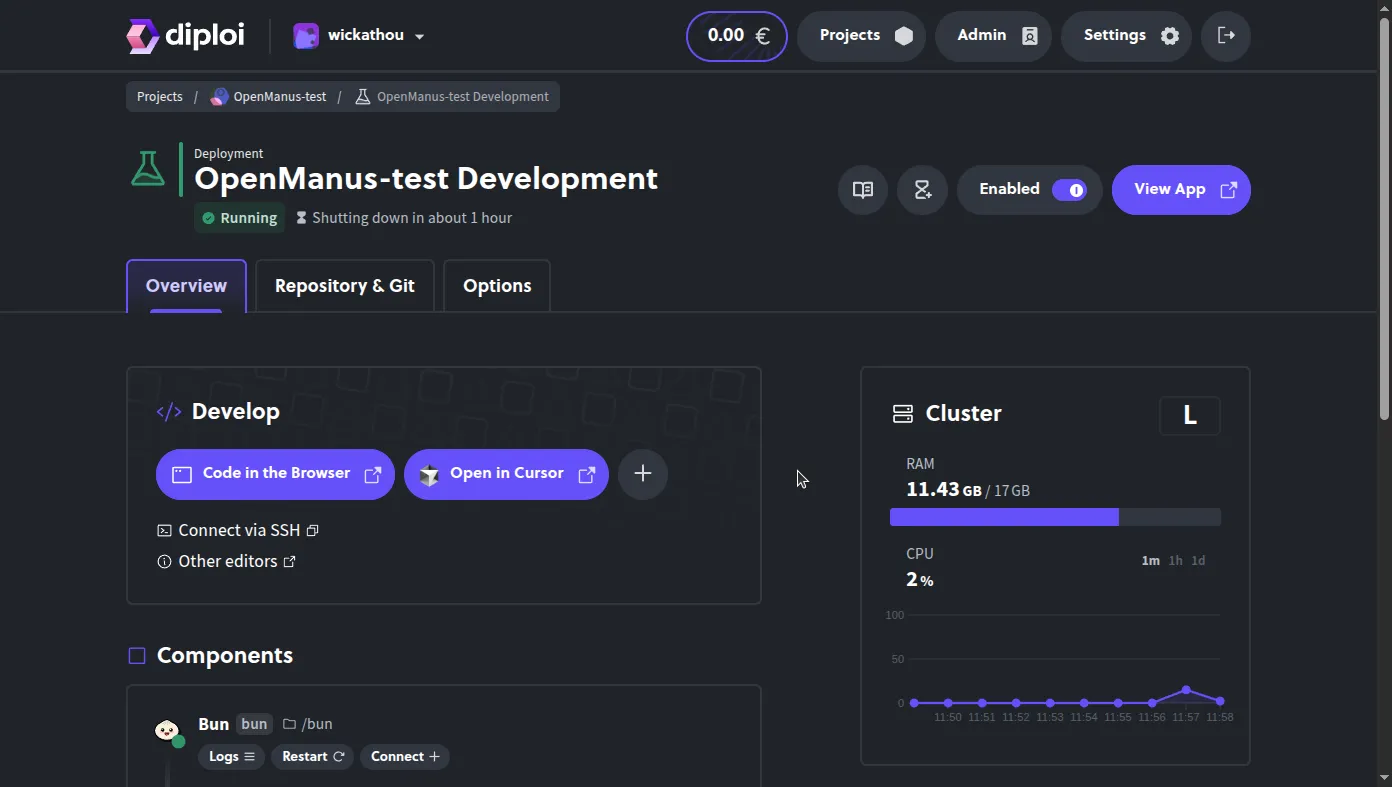Screen dimensions: 1392x787
Task: Open Code in the Browser
Action: [x=274, y=473]
